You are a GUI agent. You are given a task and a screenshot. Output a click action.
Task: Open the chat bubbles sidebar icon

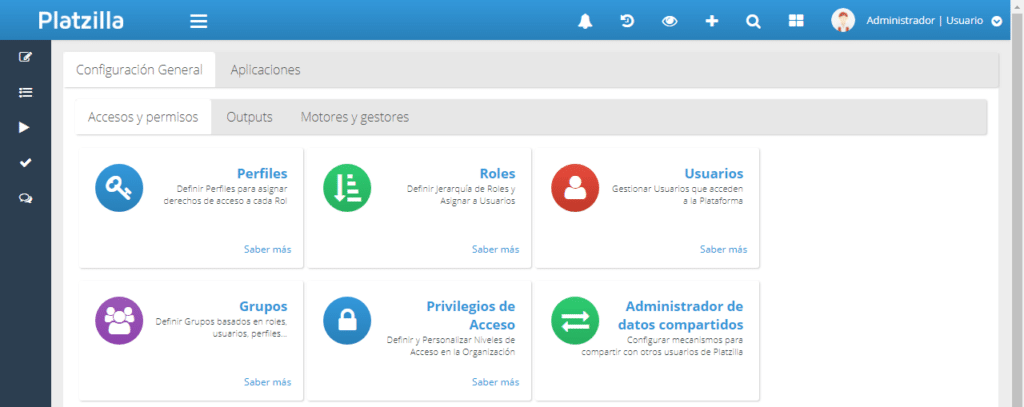[x=25, y=198]
